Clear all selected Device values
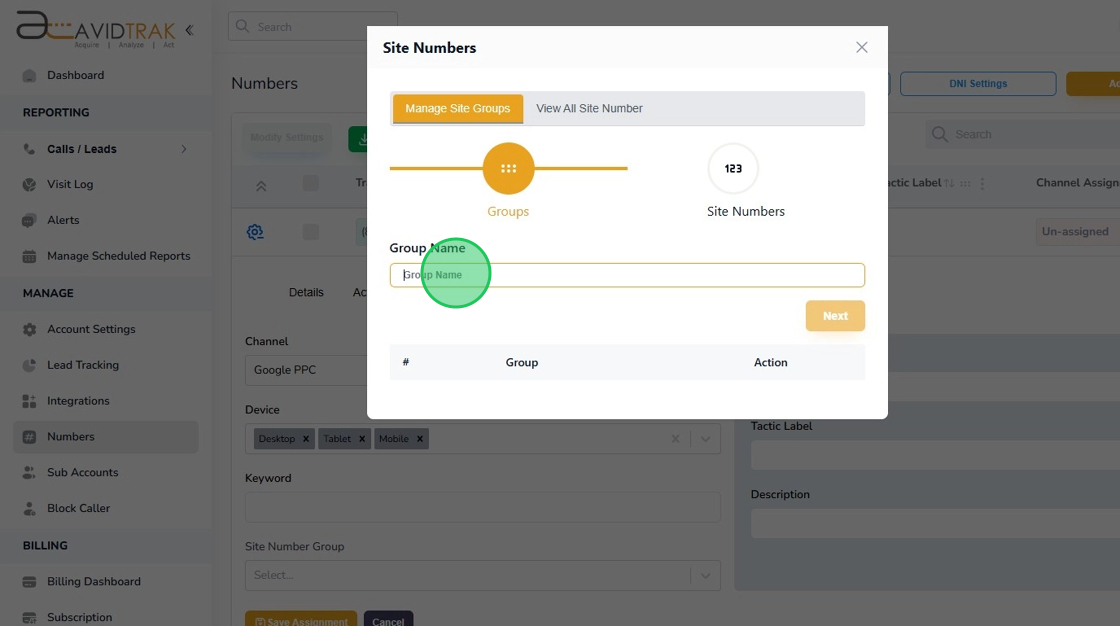This screenshot has width=1120, height=626. pos(675,439)
